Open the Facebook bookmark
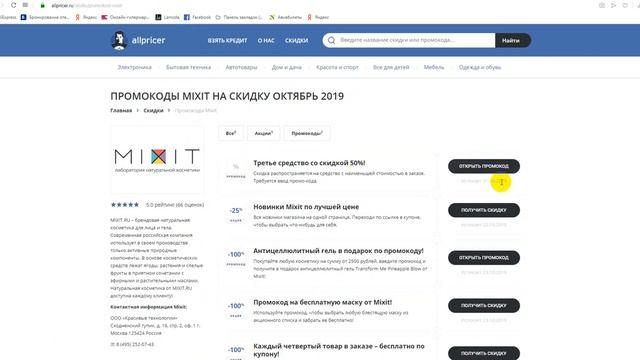Image resolution: width=640 pixels, height=360 pixels. [197, 17]
